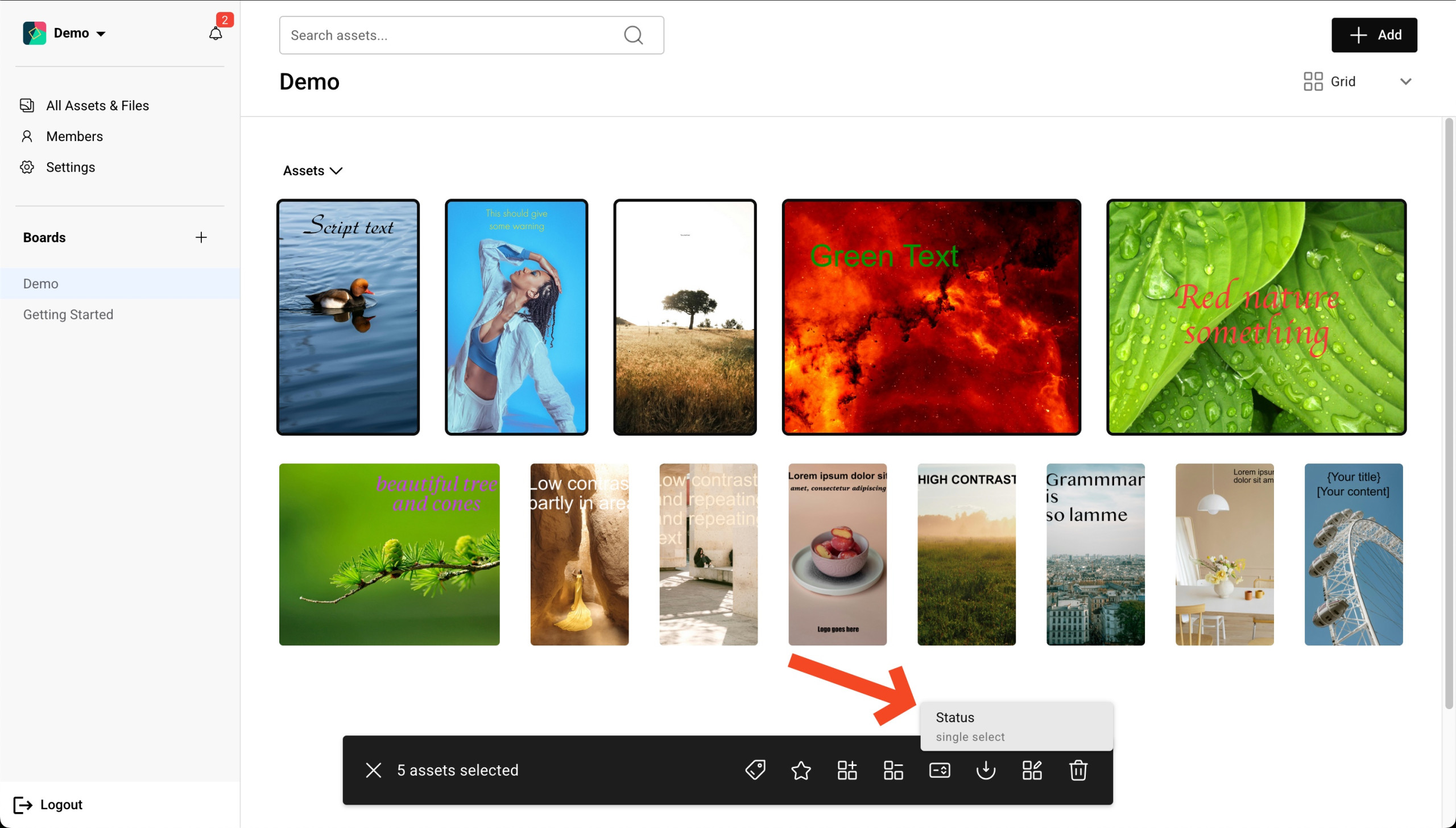This screenshot has width=1456, height=828.
Task: Expand the Grid view dropdown
Action: (1405, 81)
